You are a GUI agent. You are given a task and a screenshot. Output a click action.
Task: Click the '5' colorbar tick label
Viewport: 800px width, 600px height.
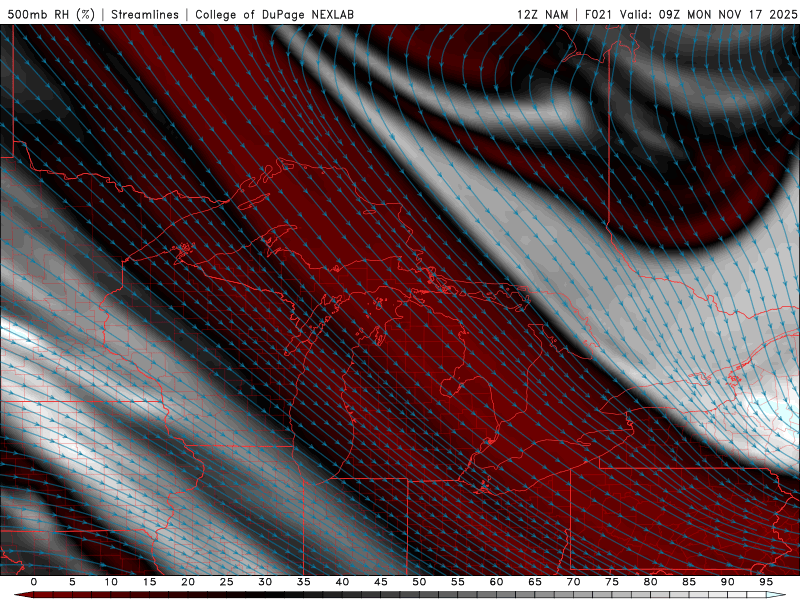pos(72,582)
